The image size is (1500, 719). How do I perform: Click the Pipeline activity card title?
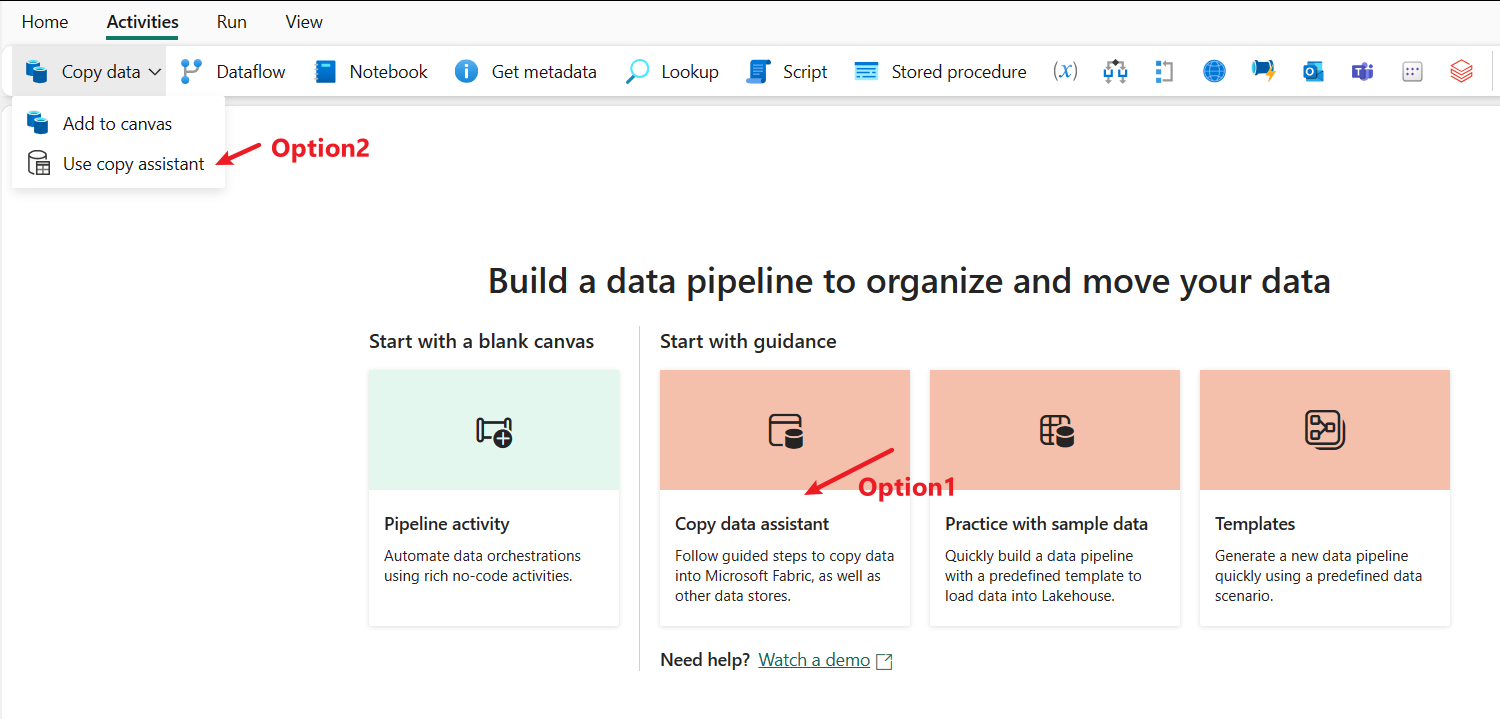tap(447, 524)
